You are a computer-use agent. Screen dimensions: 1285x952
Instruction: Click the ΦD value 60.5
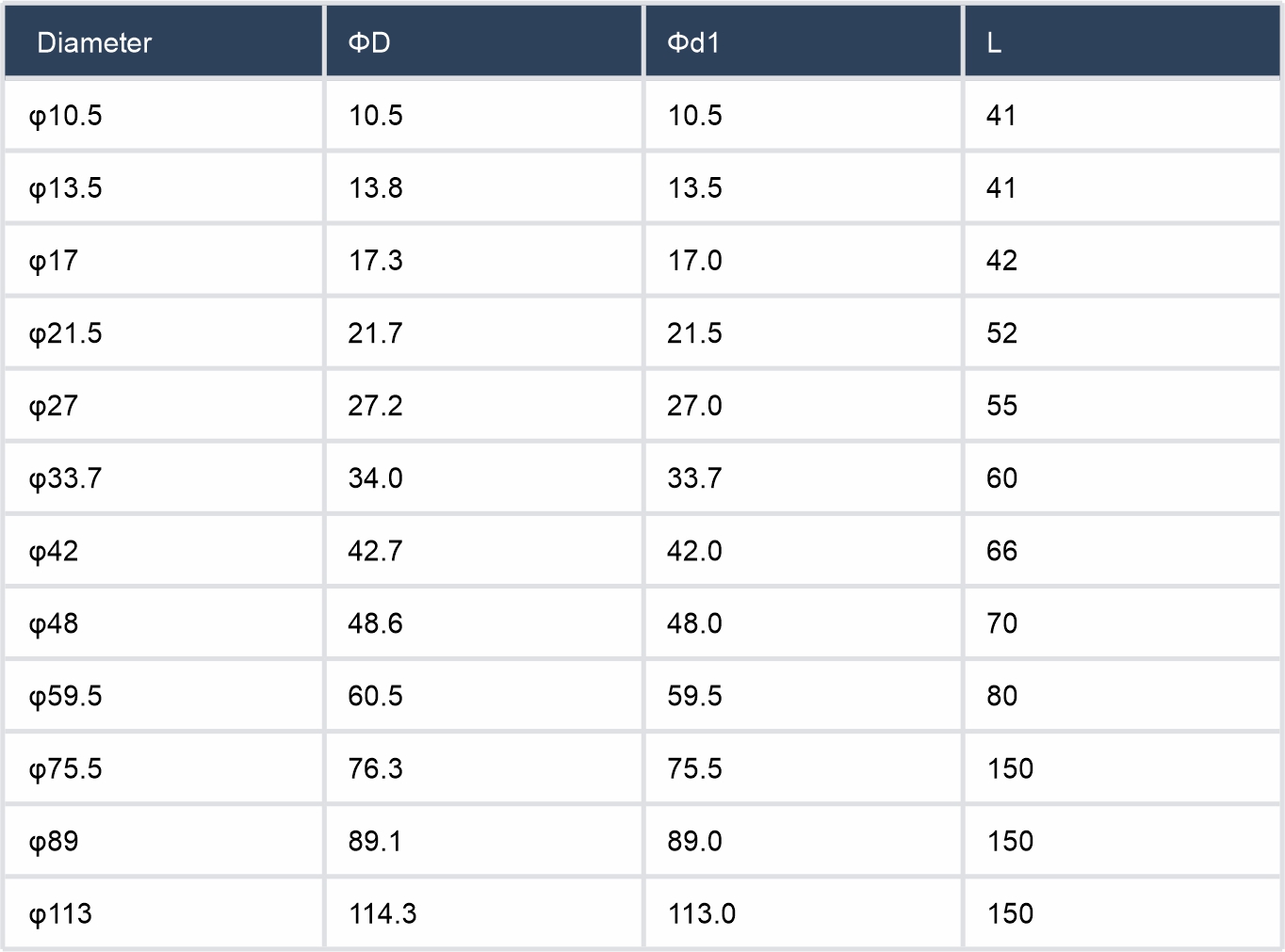(x=375, y=696)
